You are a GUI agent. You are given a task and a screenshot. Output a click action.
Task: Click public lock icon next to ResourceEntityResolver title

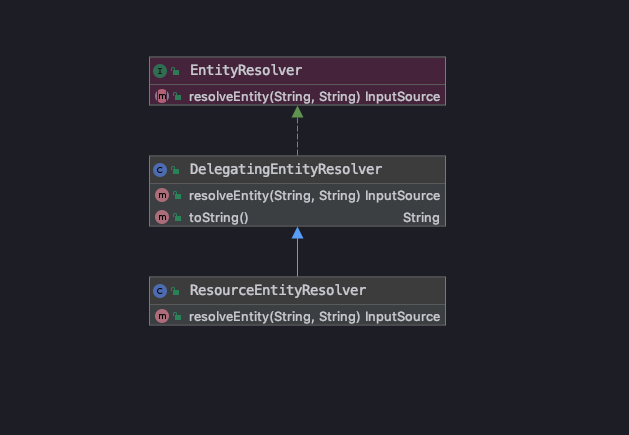176,291
